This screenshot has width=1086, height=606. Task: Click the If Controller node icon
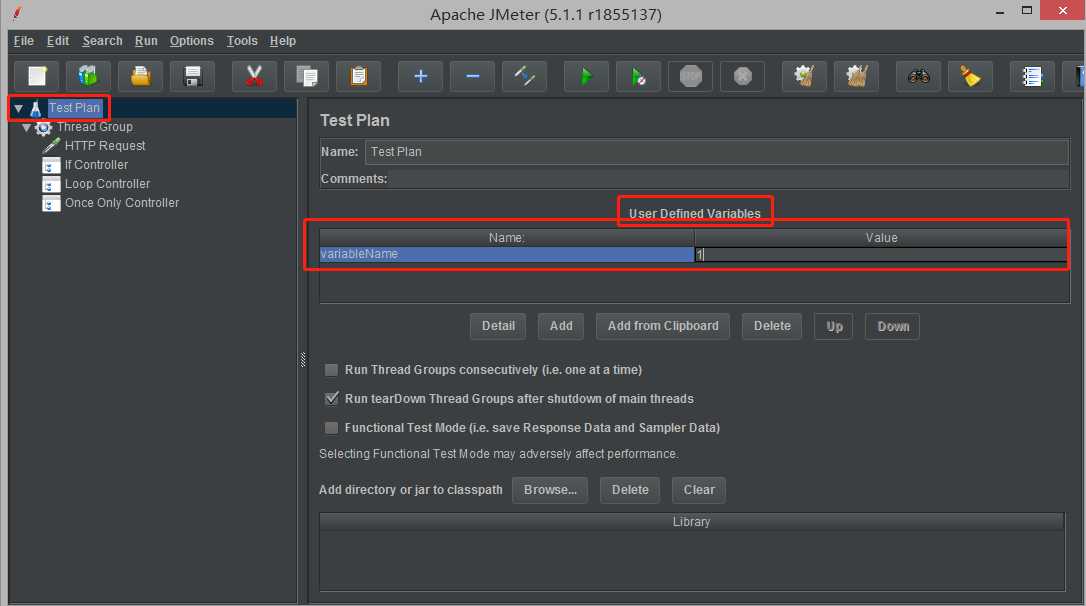(51, 166)
